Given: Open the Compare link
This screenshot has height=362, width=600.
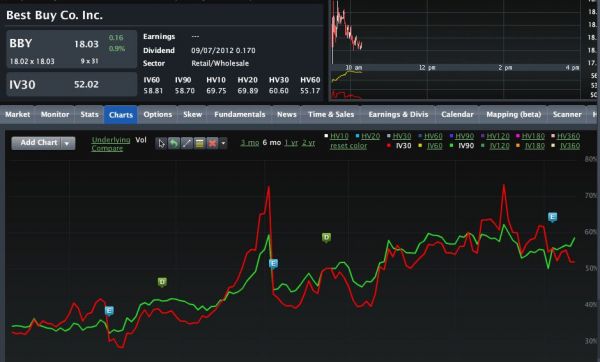Looking at the screenshot, I should pos(107,148).
